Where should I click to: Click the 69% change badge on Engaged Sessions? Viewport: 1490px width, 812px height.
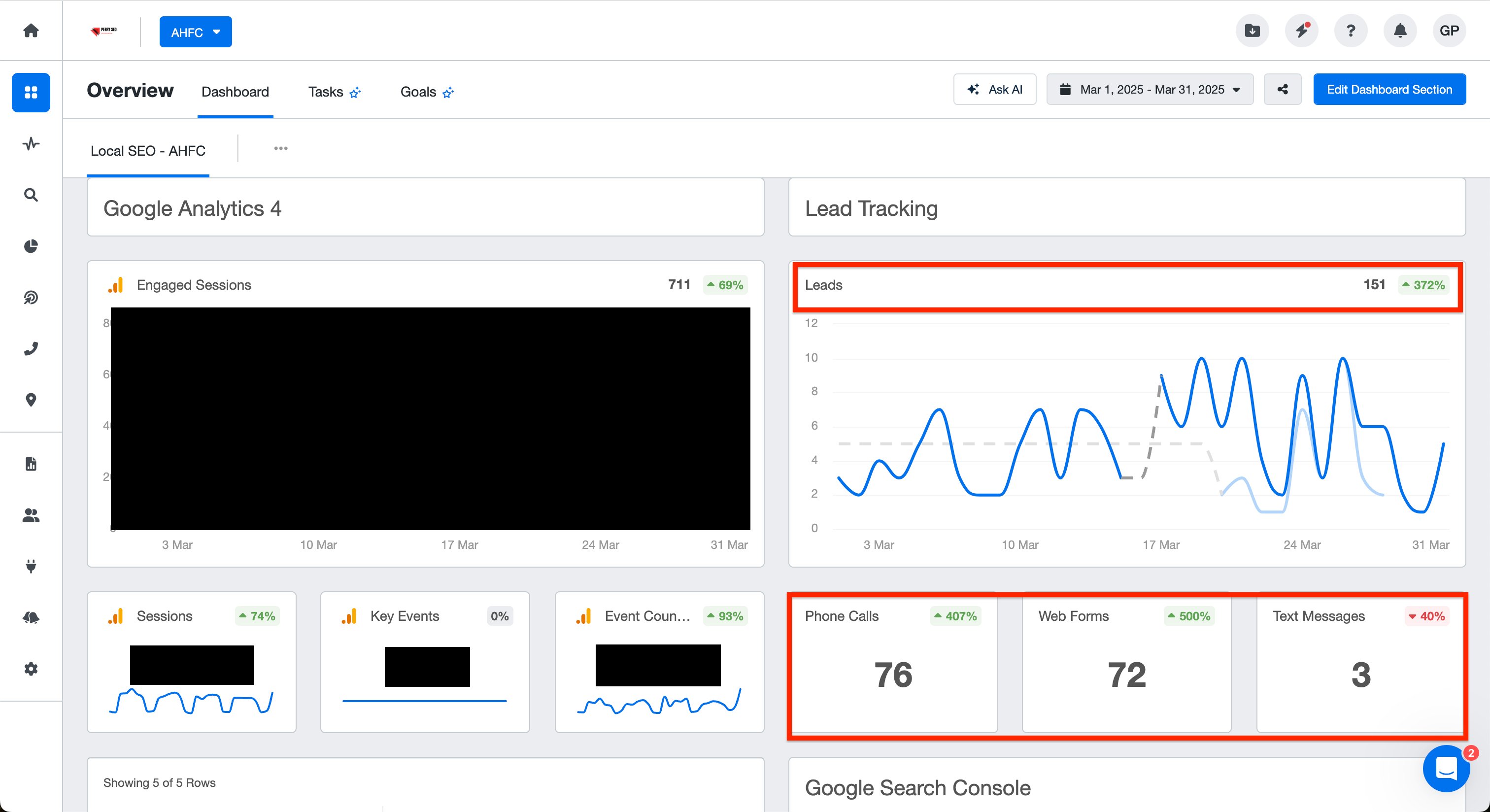pyautogui.click(x=725, y=285)
